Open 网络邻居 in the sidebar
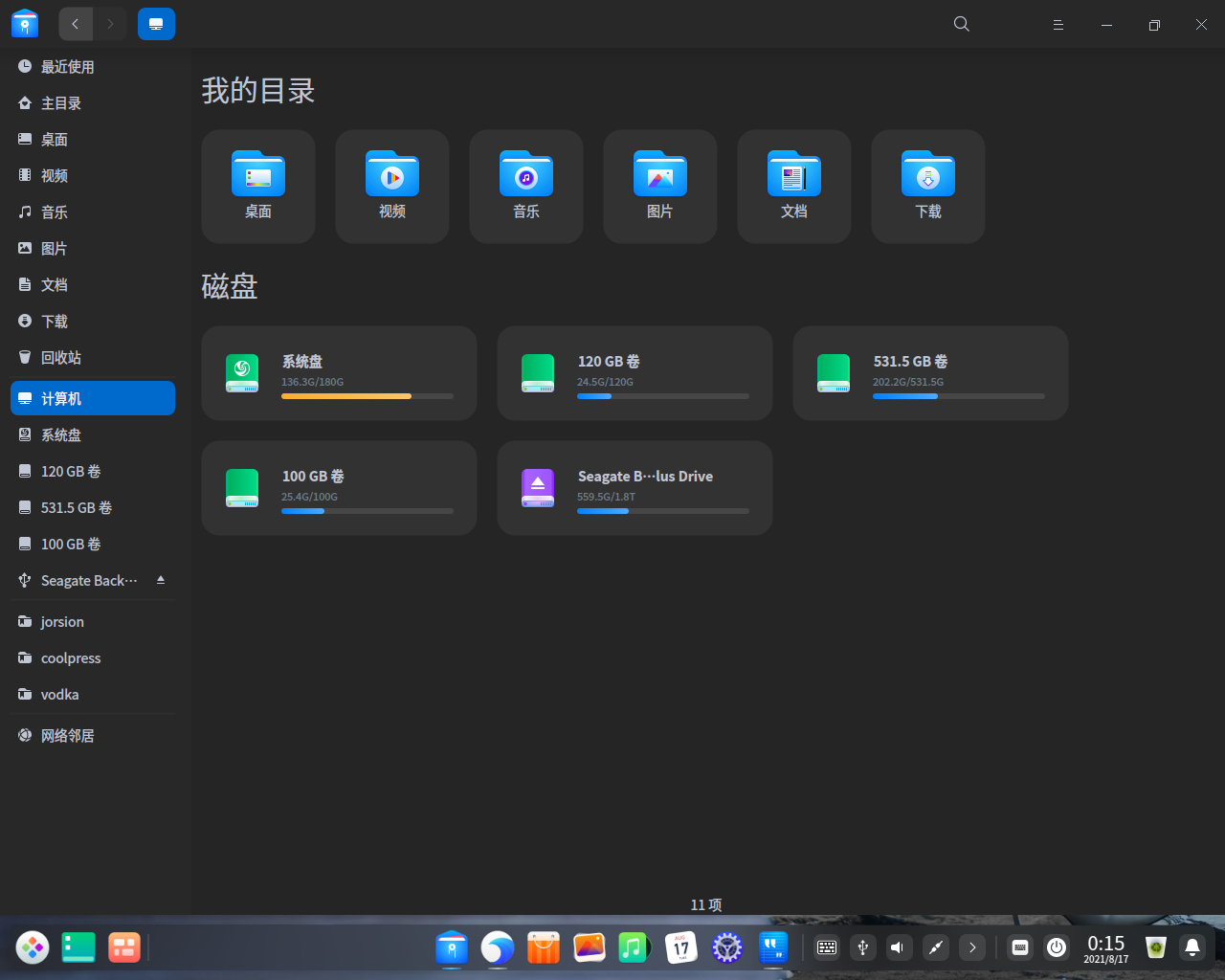 tap(67, 736)
